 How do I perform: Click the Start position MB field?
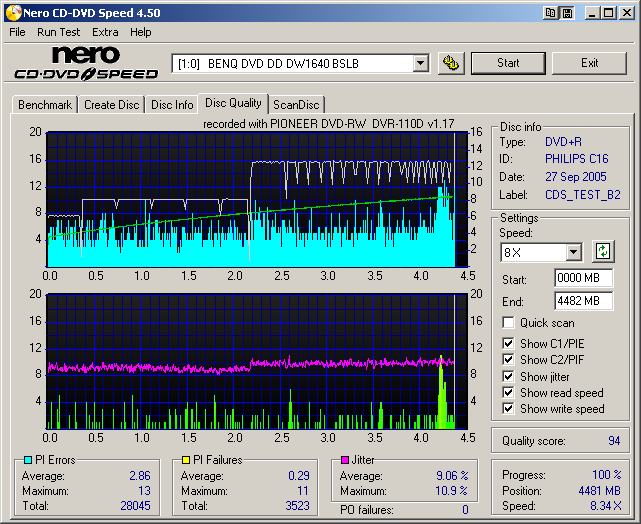click(x=583, y=278)
